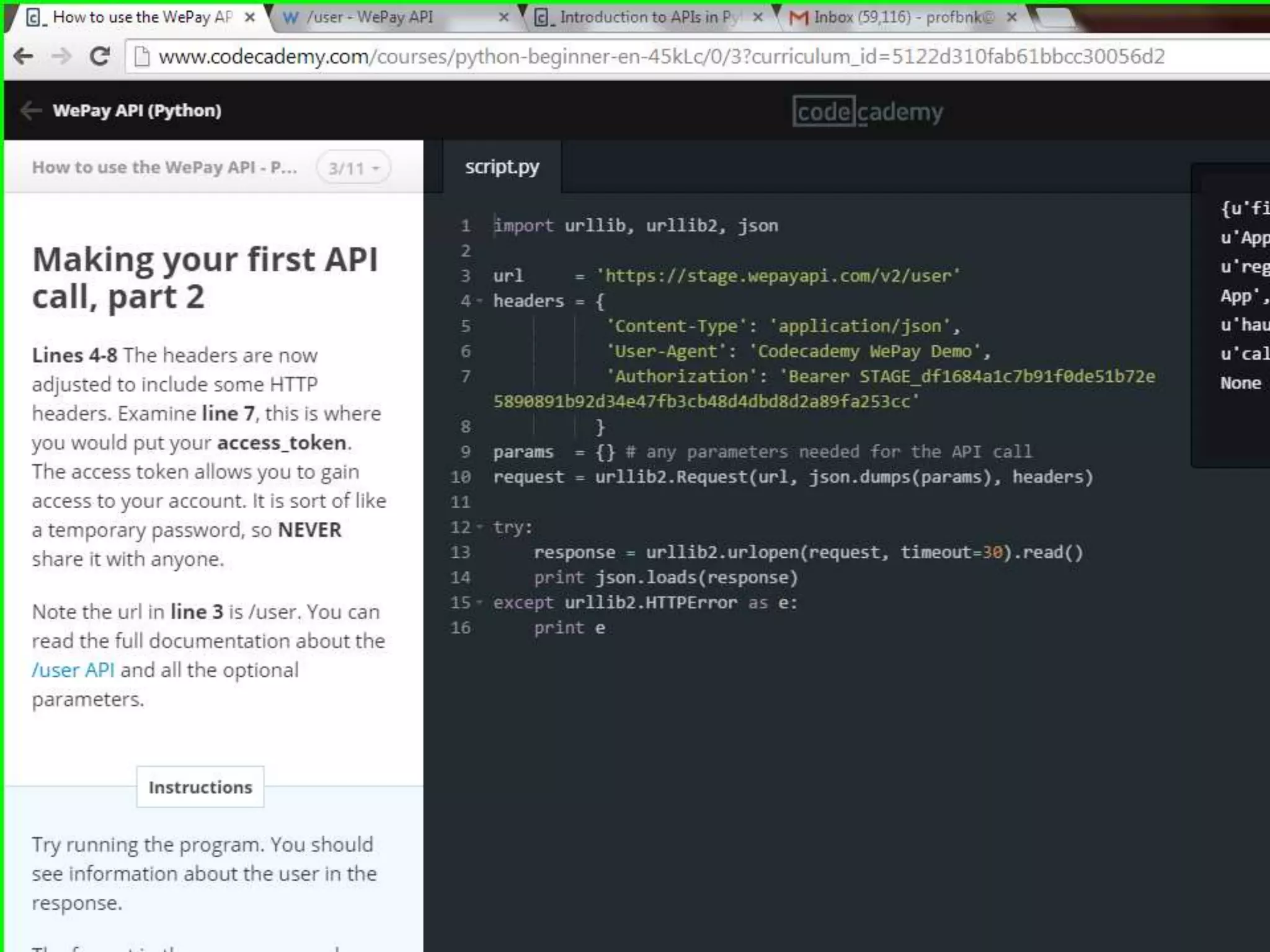The height and width of the screenshot is (952, 1270).
Task: Click the import line 1 in the editor
Action: (x=636, y=226)
